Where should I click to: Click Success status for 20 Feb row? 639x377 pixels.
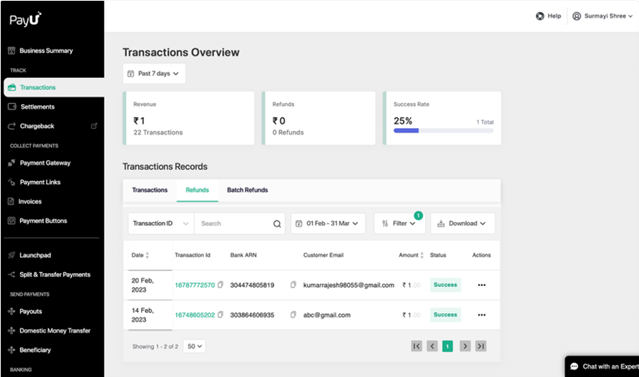[x=445, y=285]
